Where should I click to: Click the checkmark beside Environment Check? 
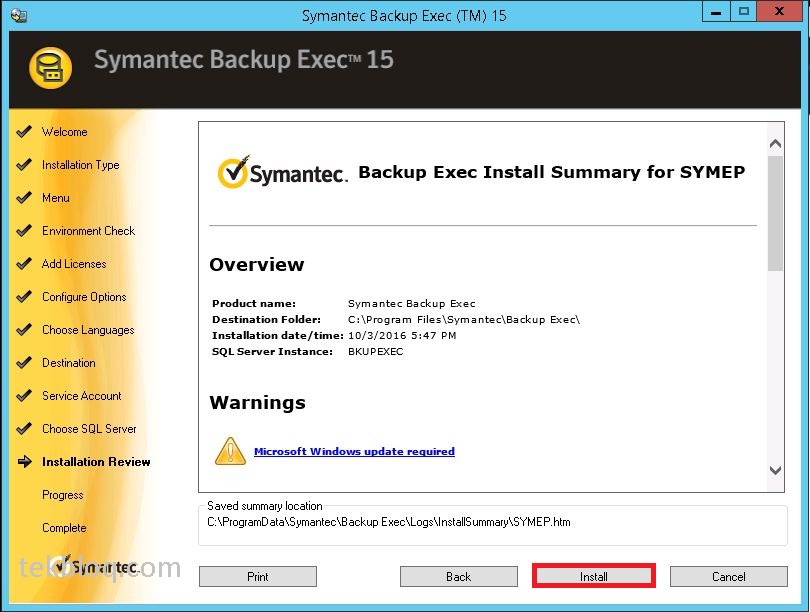(x=24, y=231)
